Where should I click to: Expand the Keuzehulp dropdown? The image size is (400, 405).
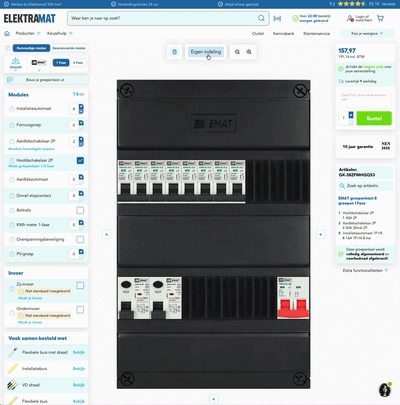click(x=60, y=33)
